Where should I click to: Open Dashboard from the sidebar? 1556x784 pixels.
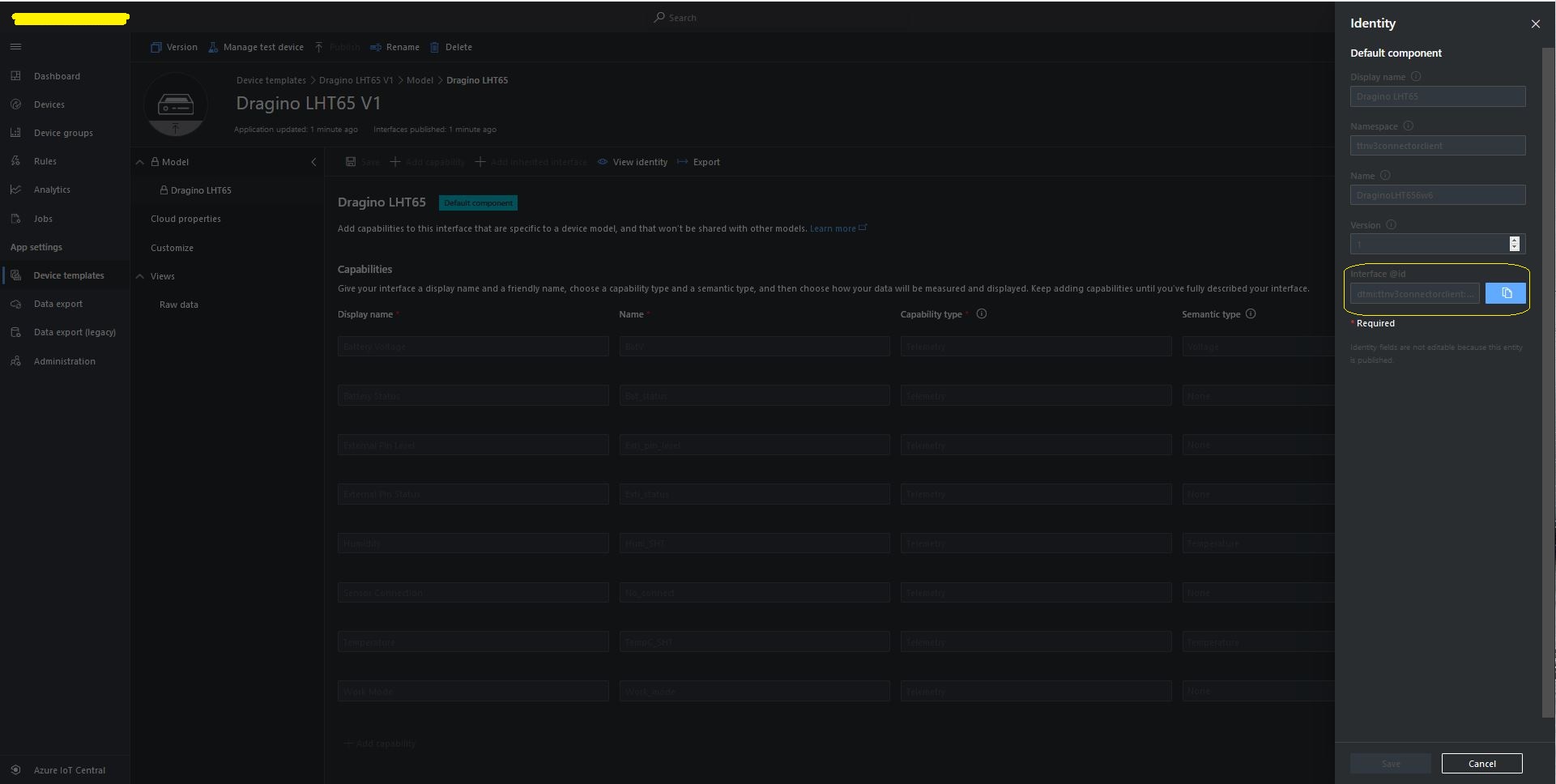click(x=57, y=76)
